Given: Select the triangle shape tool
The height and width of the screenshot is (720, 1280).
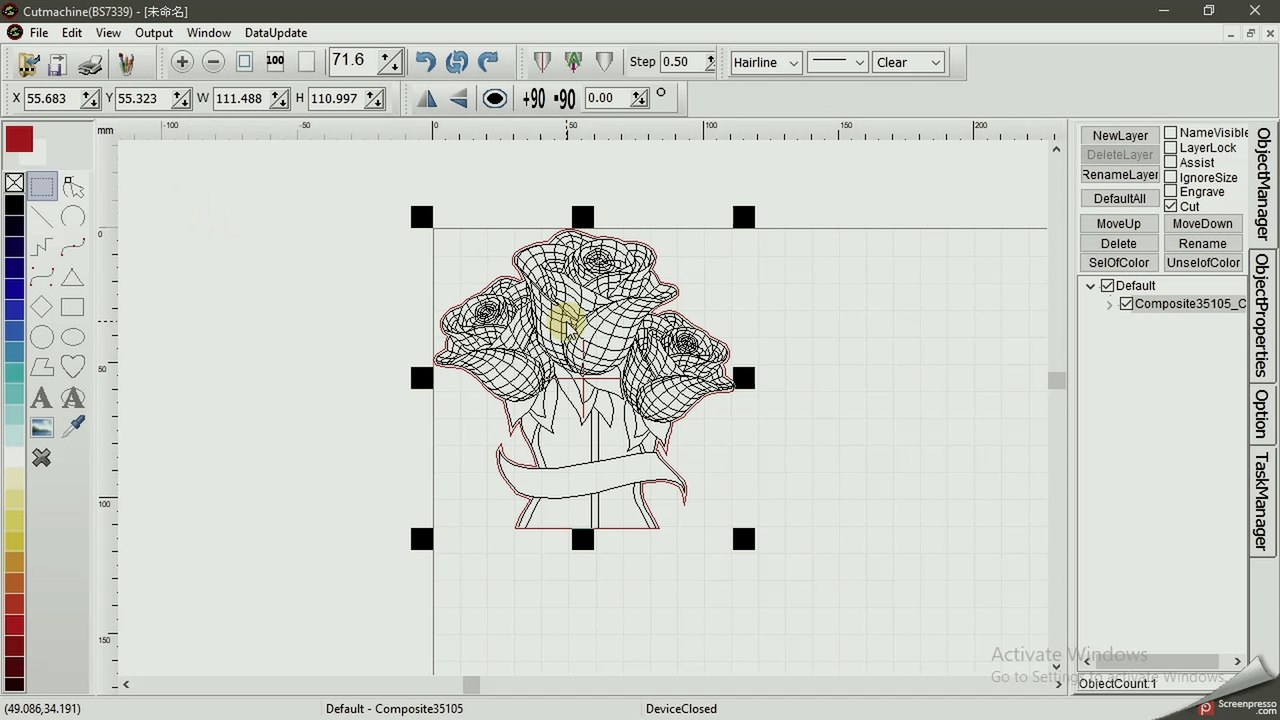Looking at the screenshot, I should click(x=72, y=277).
